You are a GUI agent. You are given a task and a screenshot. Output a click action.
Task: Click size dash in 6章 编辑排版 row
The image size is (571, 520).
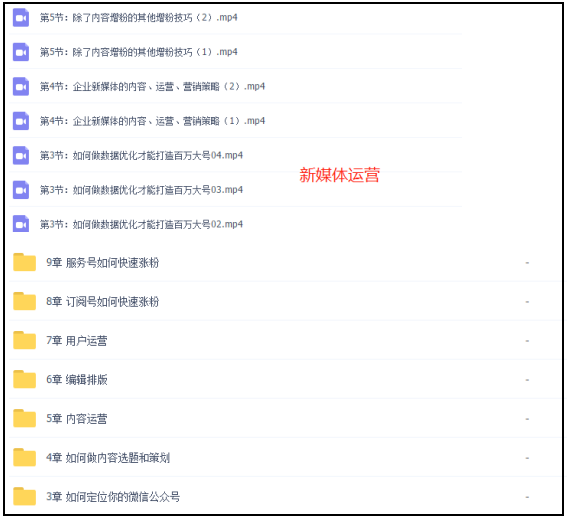(527, 380)
